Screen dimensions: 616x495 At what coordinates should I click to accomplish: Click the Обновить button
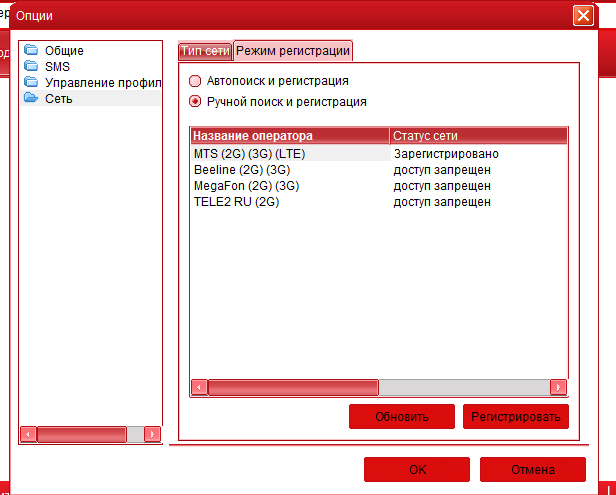[402, 416]
